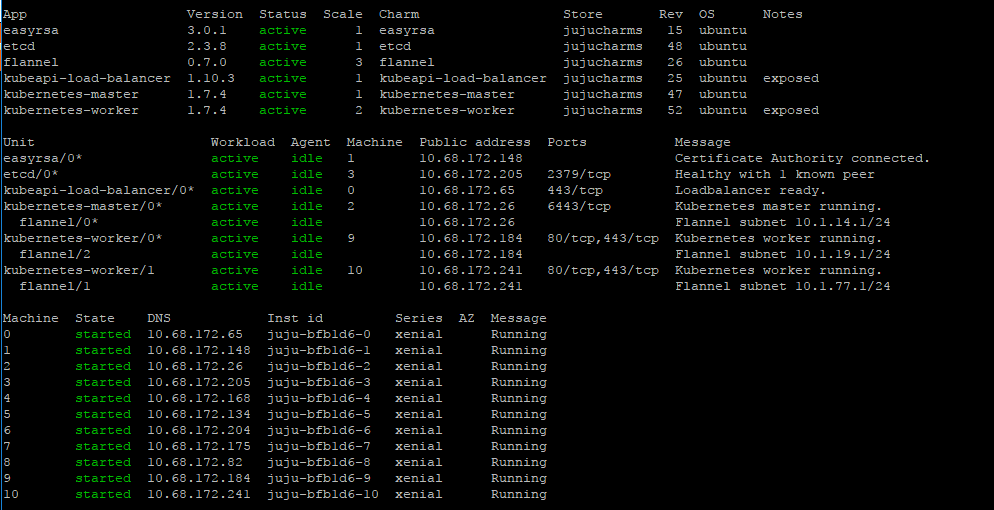
Task: Click the 'Store' column header
Action: [583, 14]
